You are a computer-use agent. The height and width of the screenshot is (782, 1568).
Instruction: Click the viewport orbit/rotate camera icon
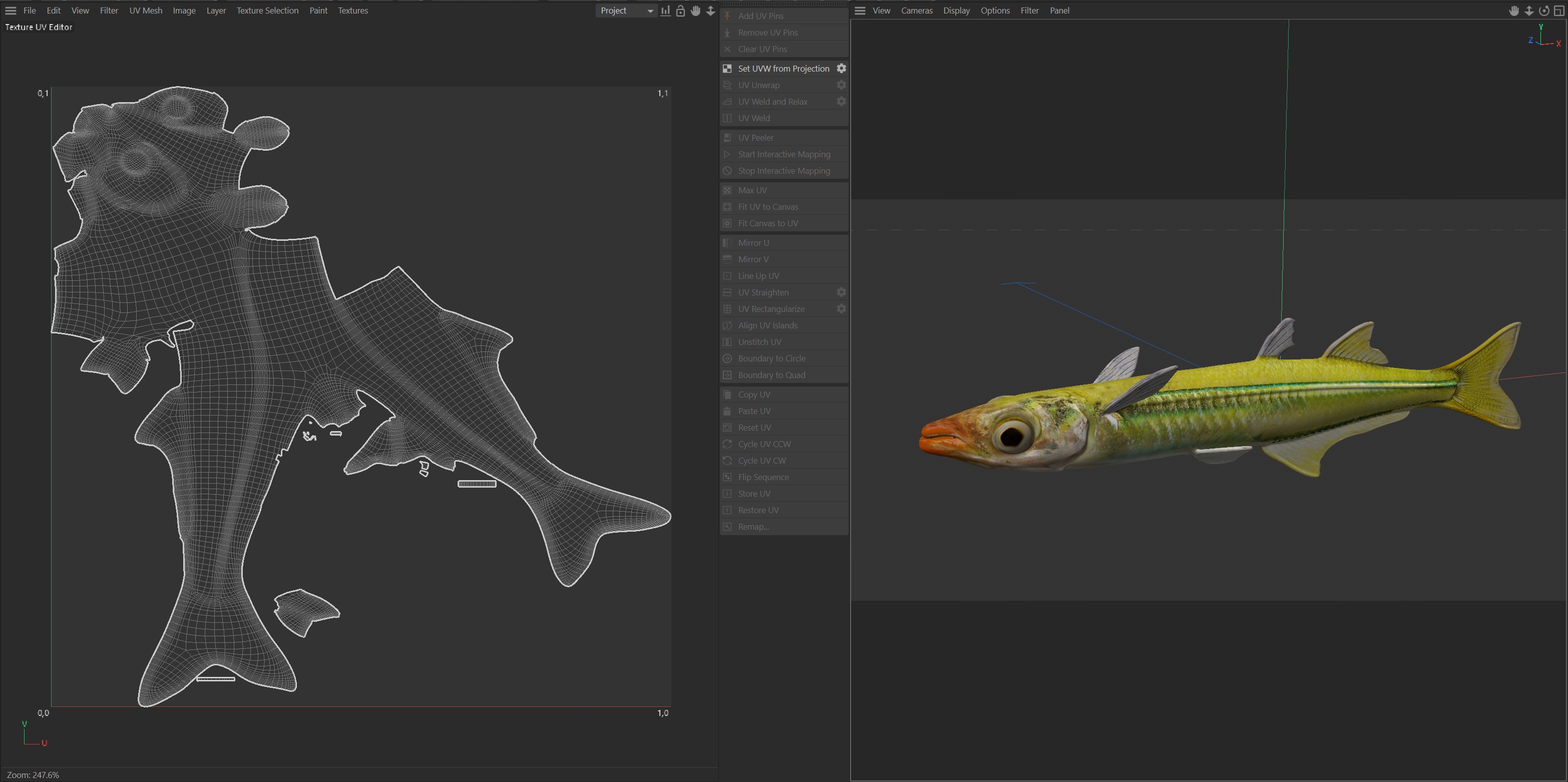(1543, 11)
